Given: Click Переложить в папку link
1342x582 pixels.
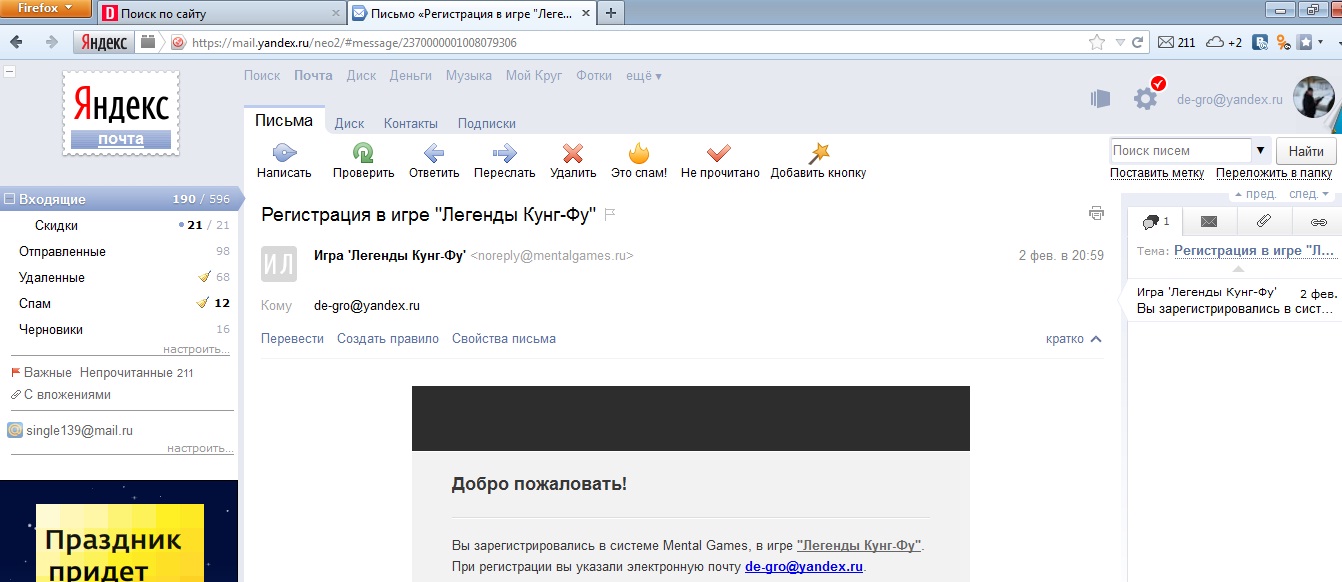Looking at the screenshot, I should point(1276,173).
